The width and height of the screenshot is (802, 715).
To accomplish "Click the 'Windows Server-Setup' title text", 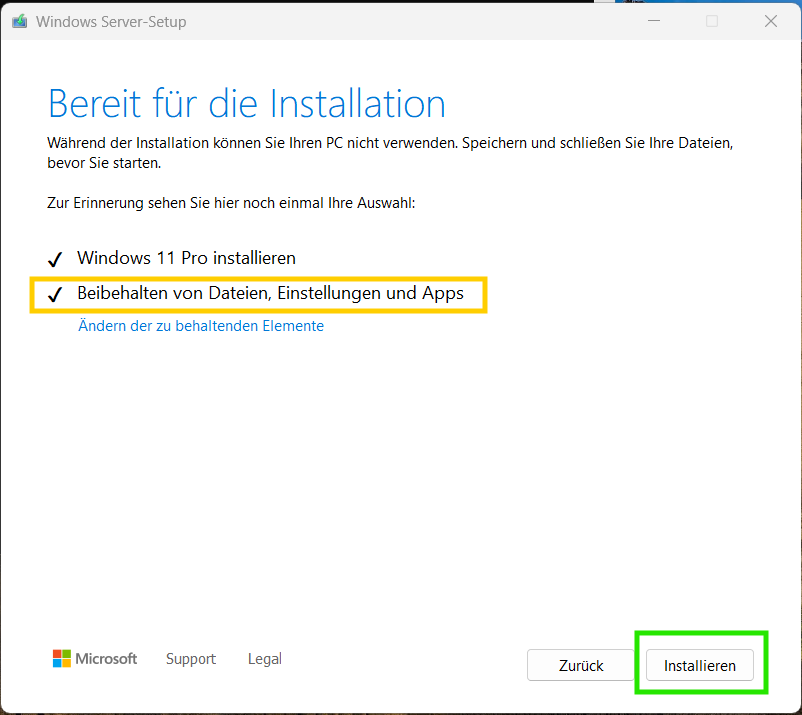I will pos(111,22).
